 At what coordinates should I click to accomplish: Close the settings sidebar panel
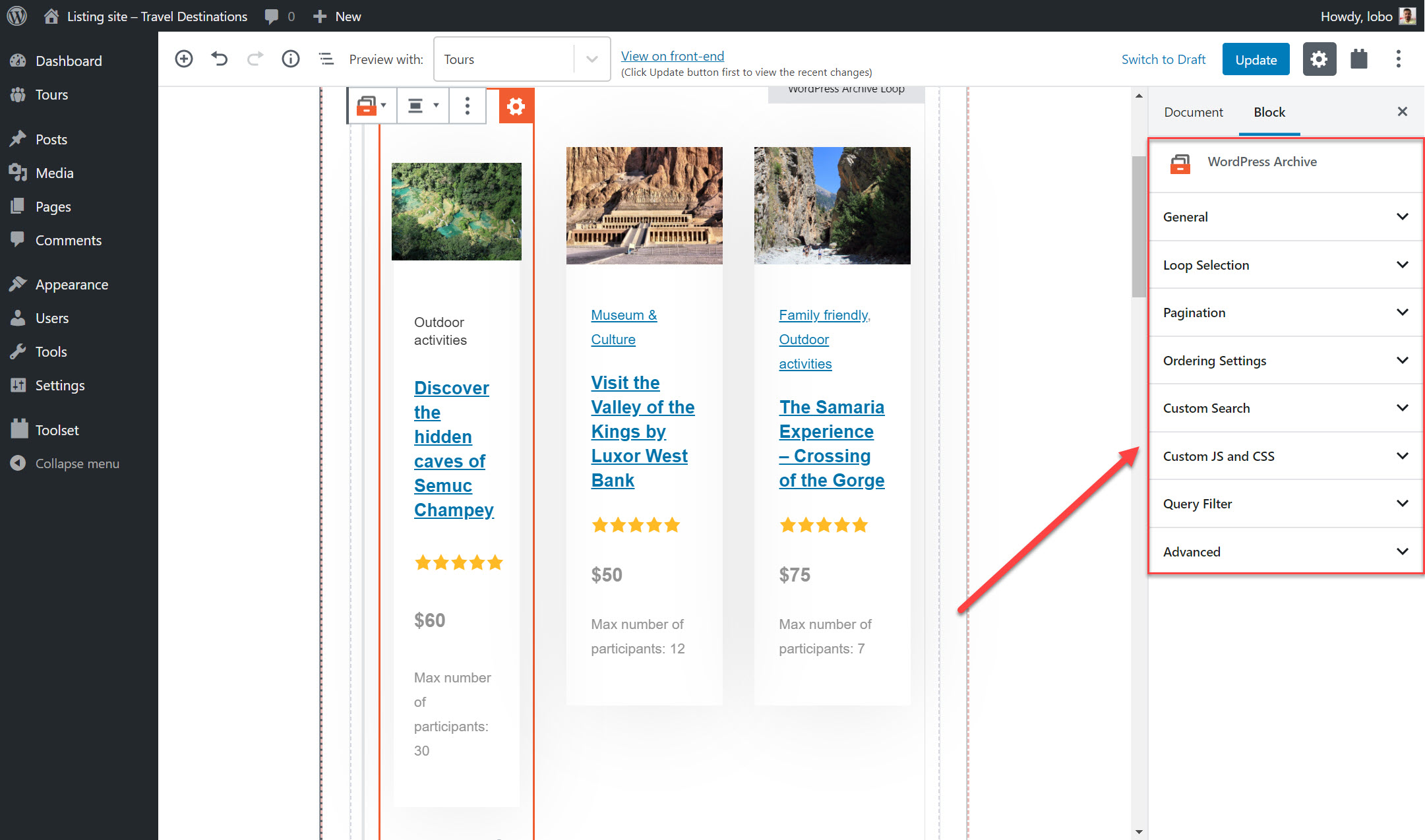click(1403, 111)
